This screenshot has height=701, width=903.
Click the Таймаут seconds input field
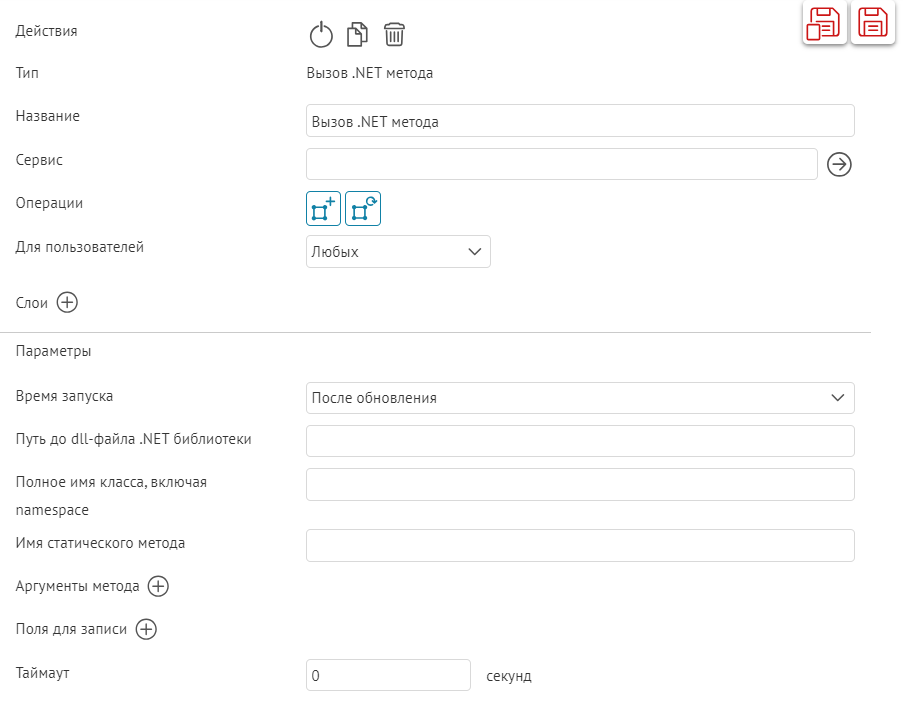tap(388, 675)
